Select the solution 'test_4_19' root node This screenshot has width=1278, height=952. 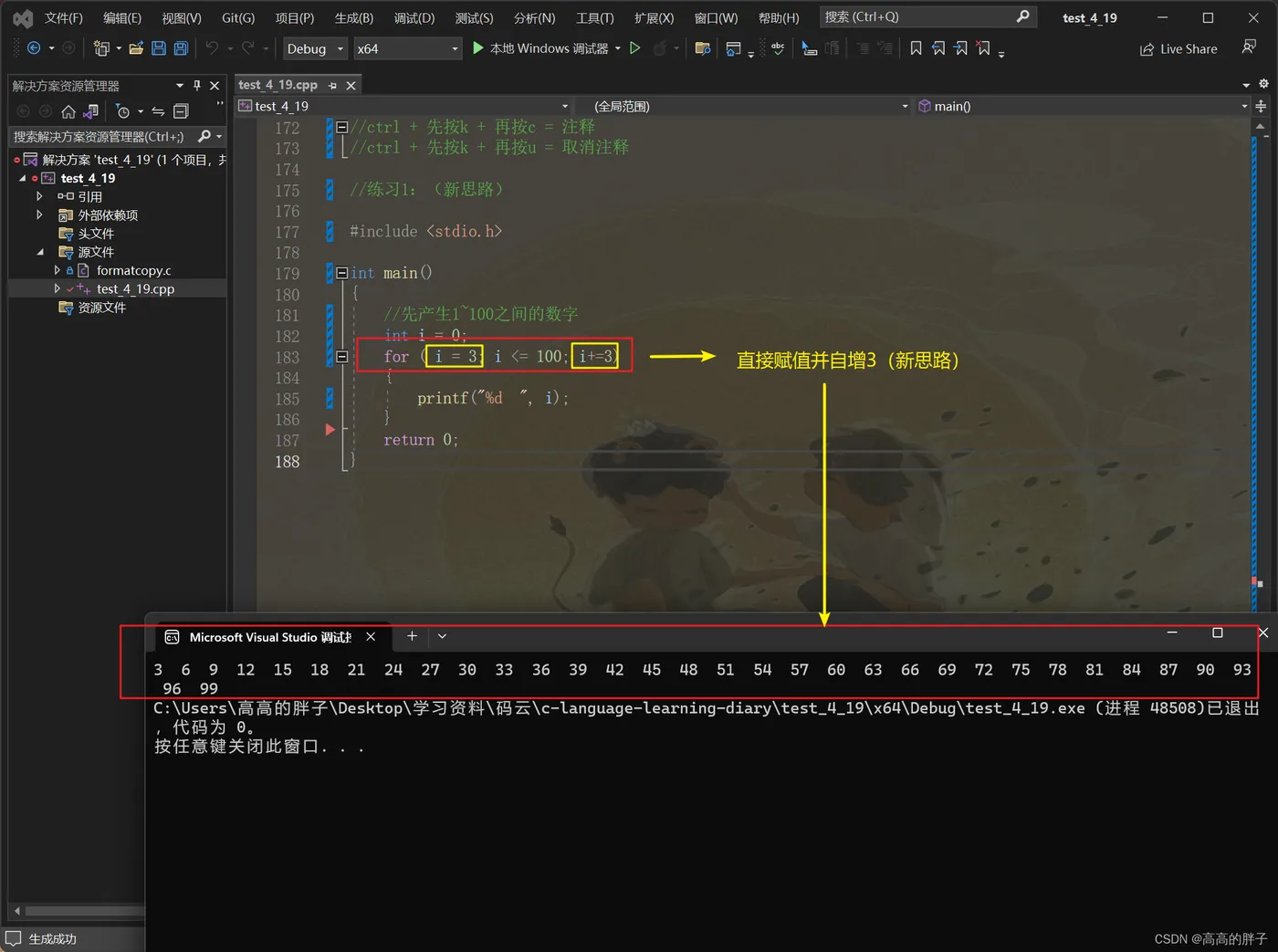click(128, 160)
